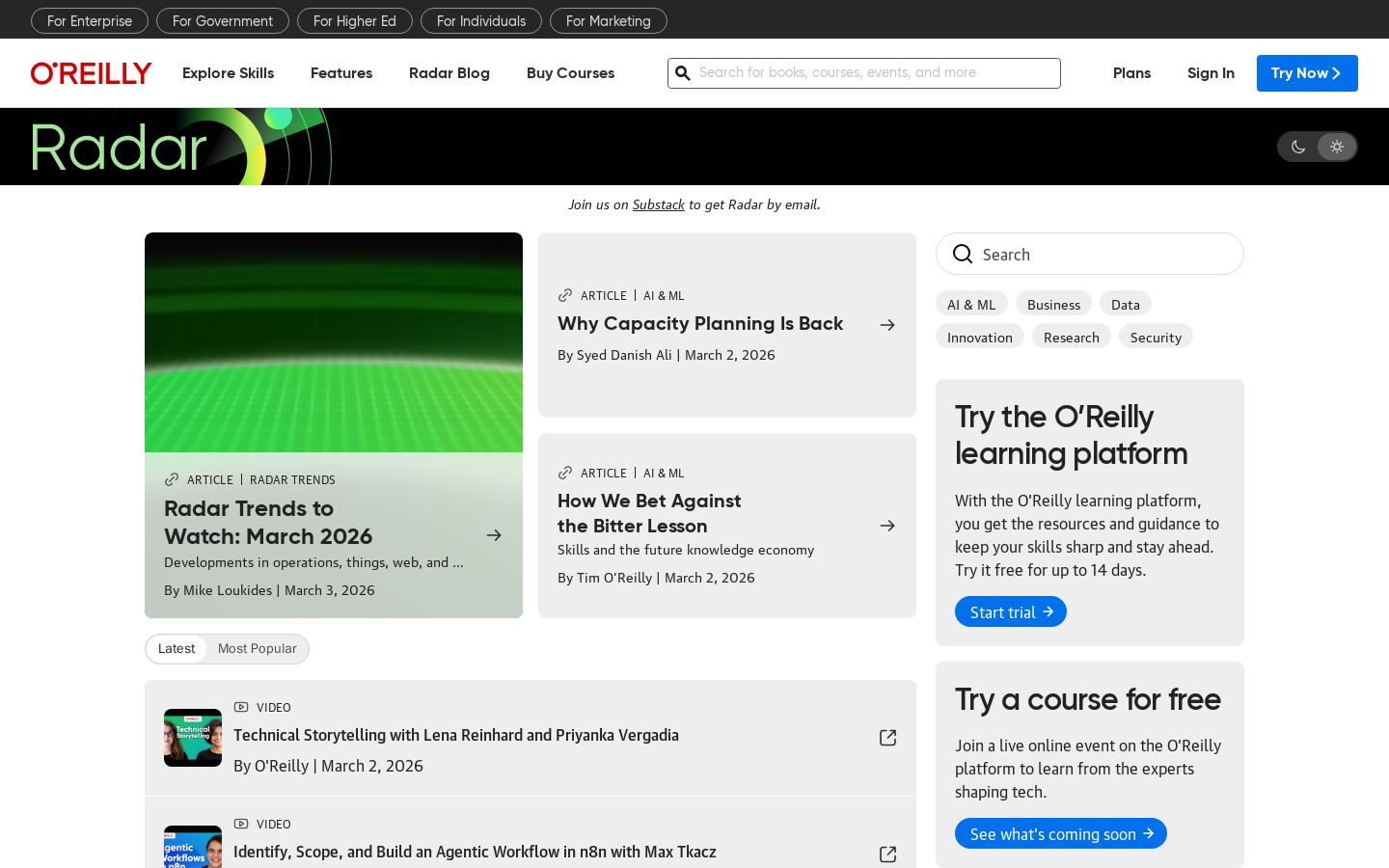
Task: Open the For Higher Ed link
Action: [355, 20]
